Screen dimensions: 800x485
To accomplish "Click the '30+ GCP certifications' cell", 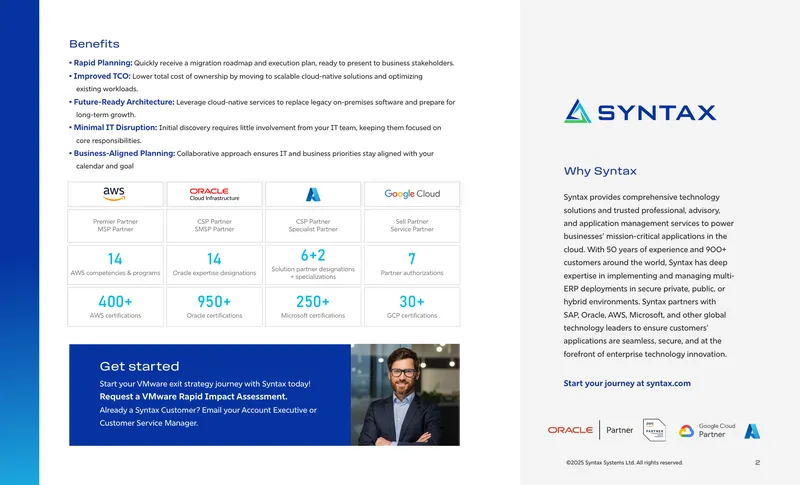I will 412,307.
